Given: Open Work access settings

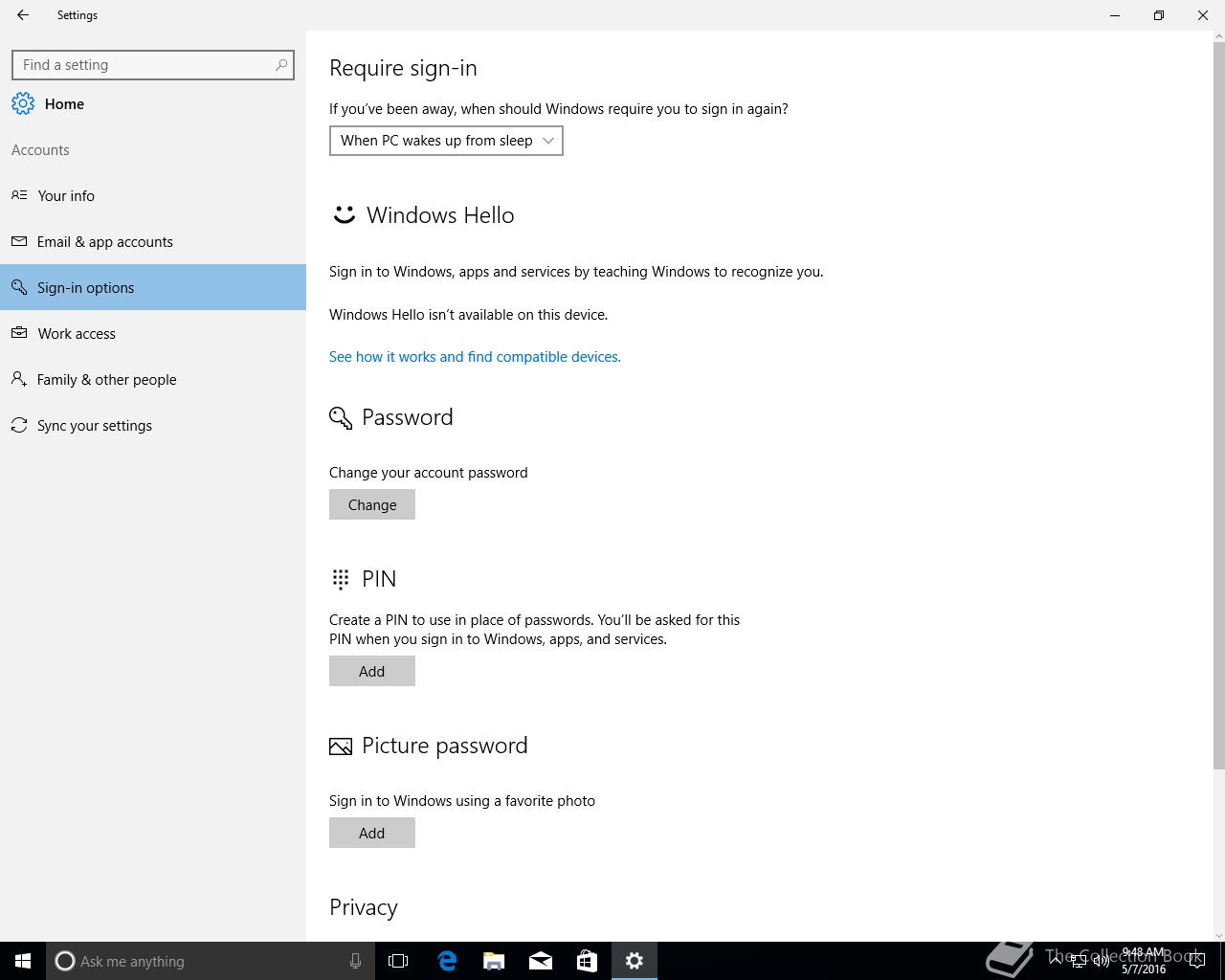Looking at the screenshot, I should (x=153, y=333).
